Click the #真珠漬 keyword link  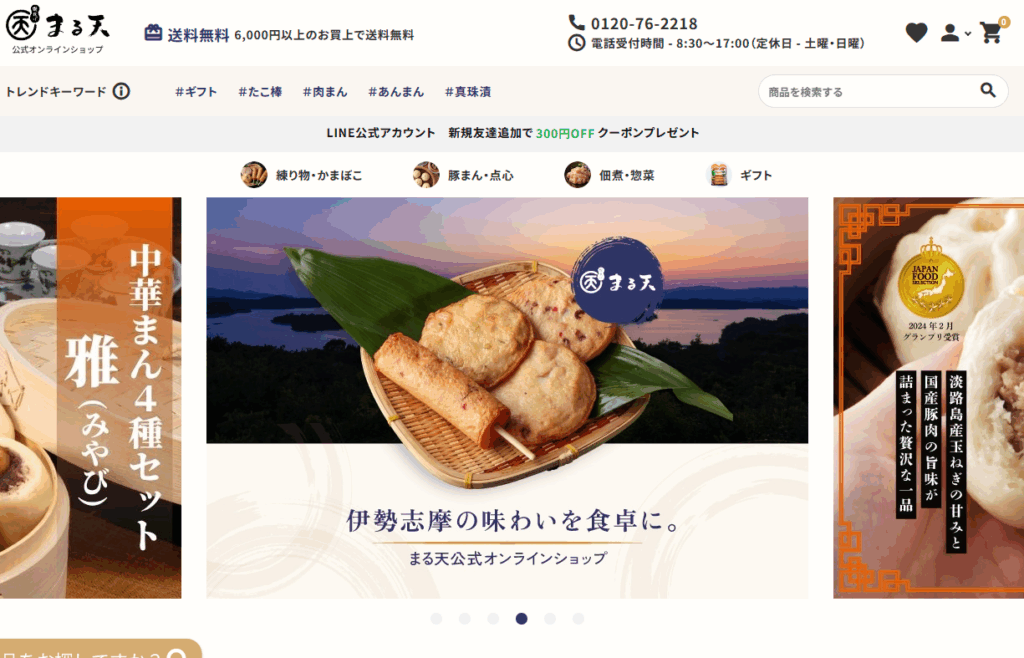tap(468, 92)
